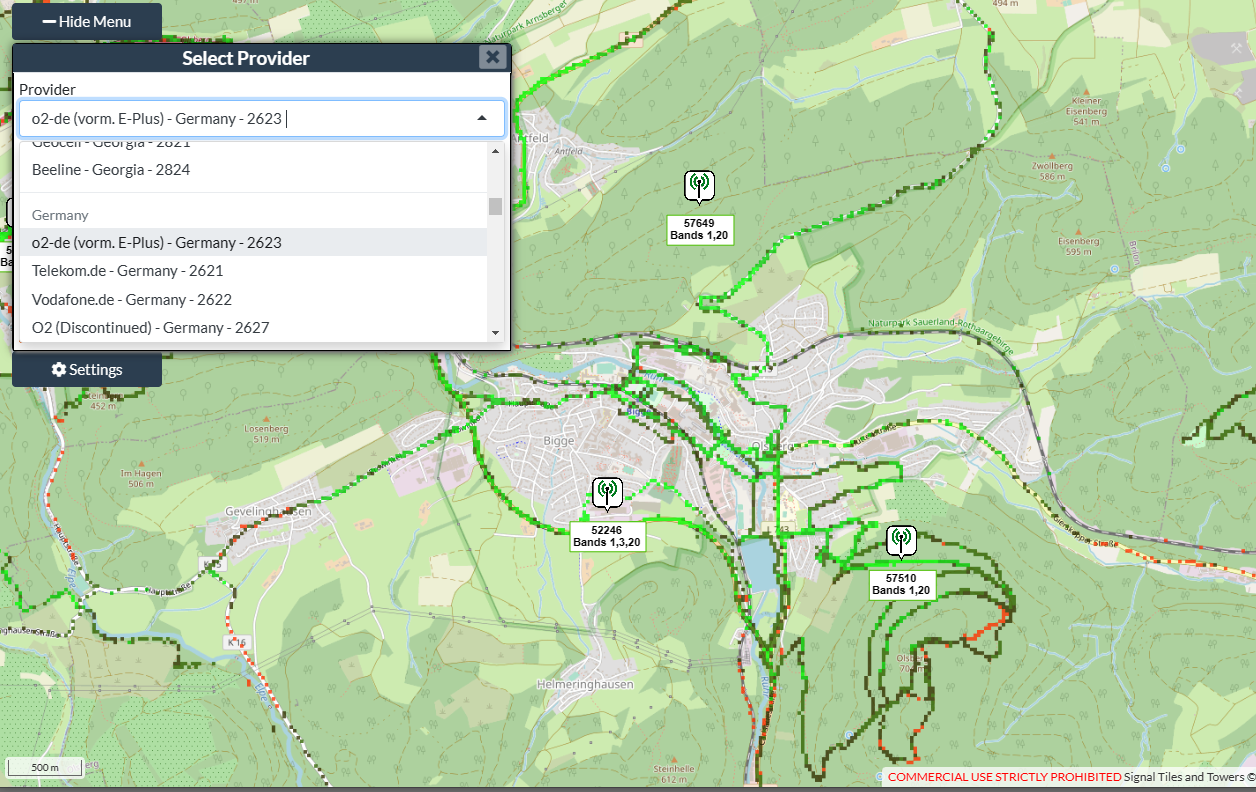Click tower icon above label 57649

pos(699,185)
